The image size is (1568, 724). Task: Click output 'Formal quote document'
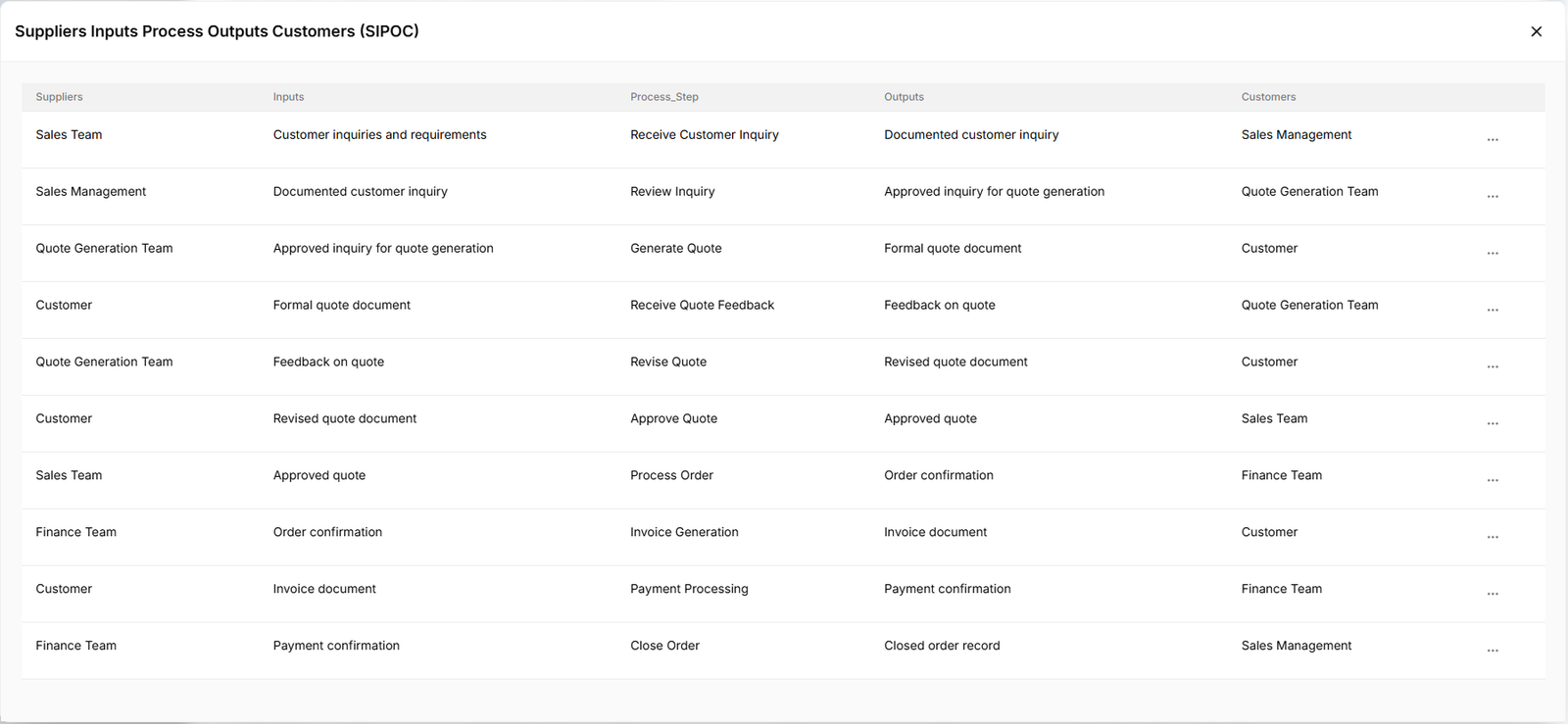[x=953, y=249]
